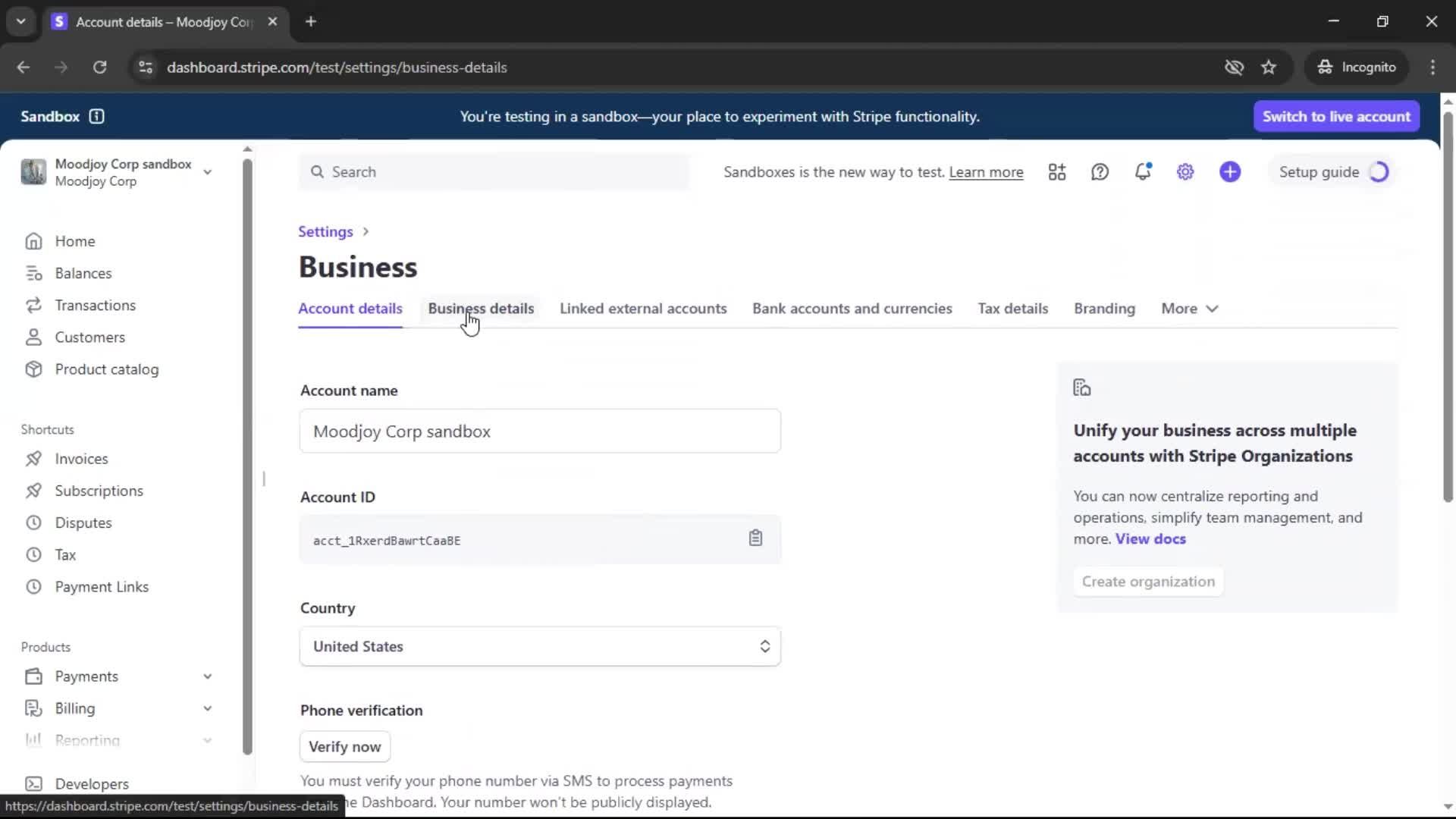Copy the Account ID to clipboard
Screen dimensions: 1456x819
pos(755,538)
